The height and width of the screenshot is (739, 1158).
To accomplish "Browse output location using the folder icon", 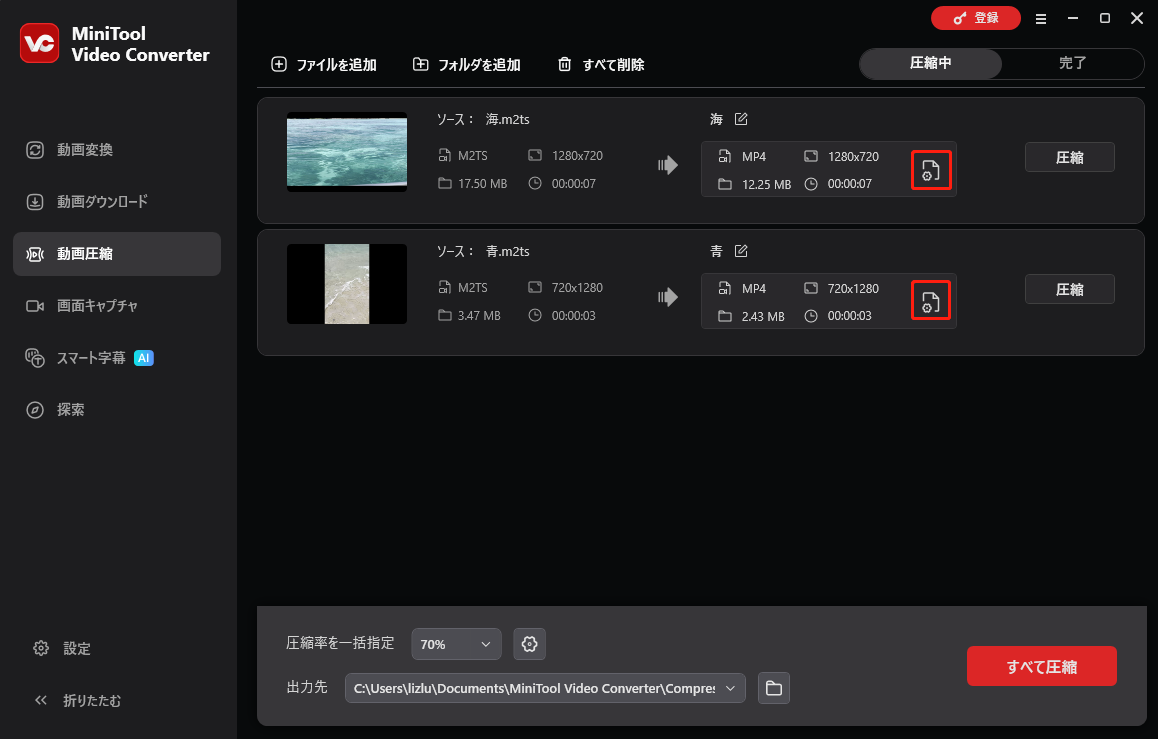I will click(774, 688).
